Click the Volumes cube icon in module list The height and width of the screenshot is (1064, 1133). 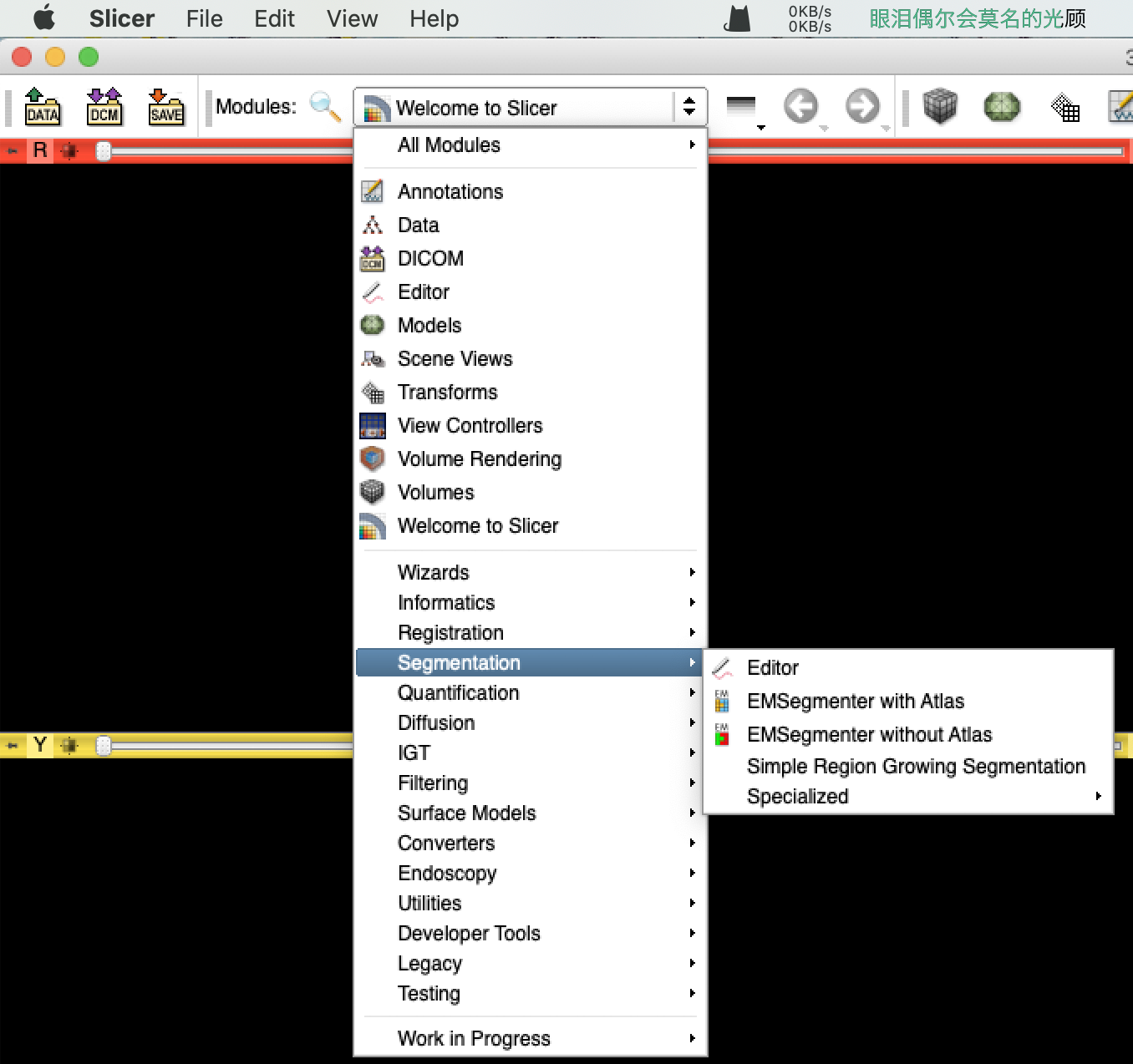[x=373, y=492]
